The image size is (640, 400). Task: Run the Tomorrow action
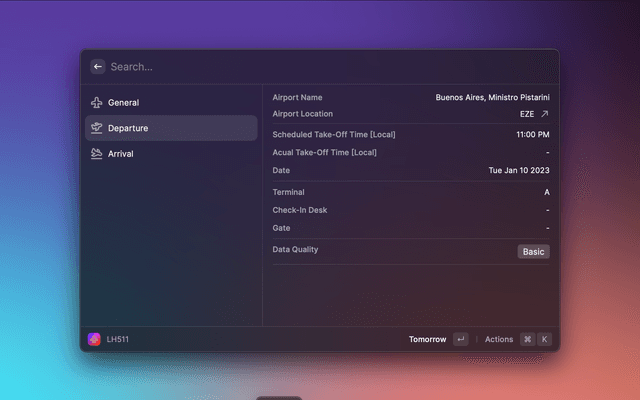tap(428, 339)
